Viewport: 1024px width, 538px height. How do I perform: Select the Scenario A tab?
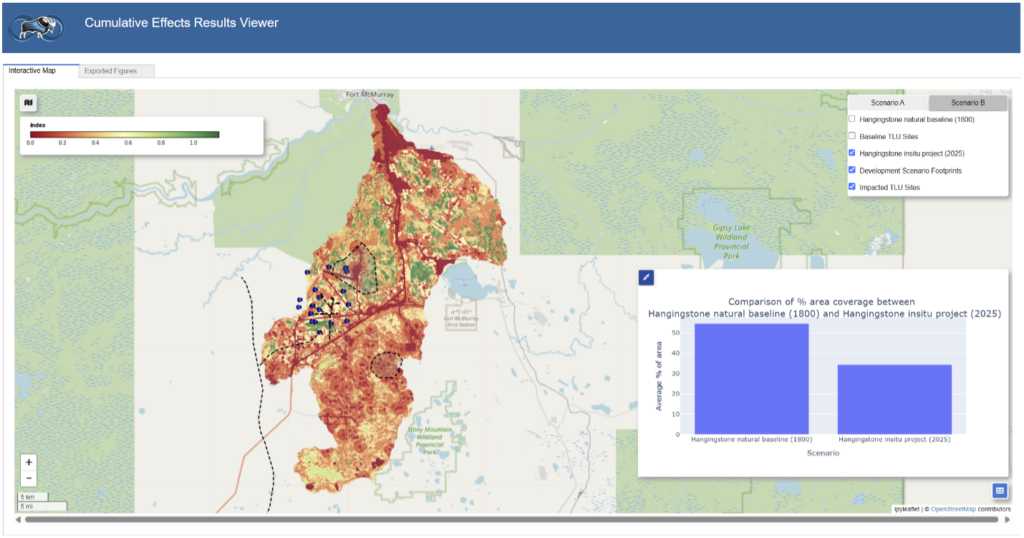click(x=888, y=103)
